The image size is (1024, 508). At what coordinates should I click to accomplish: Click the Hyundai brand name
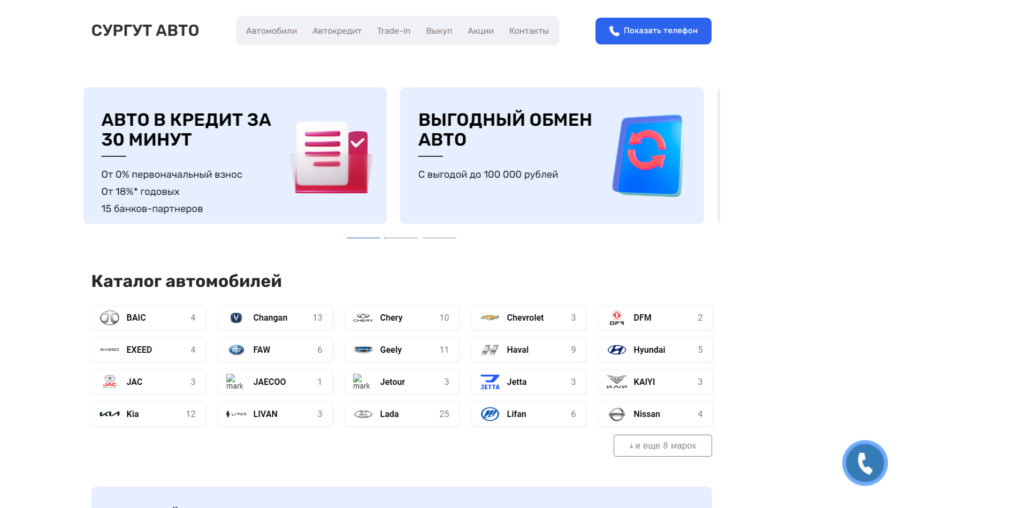tap(649, 350)
